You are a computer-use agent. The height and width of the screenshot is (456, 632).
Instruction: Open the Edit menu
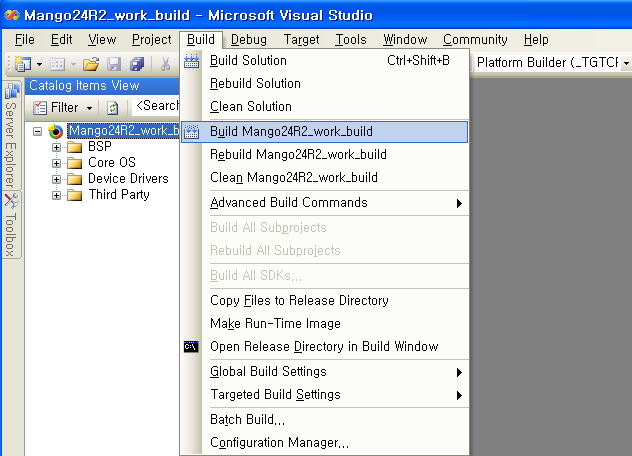[x=61, y=40]
